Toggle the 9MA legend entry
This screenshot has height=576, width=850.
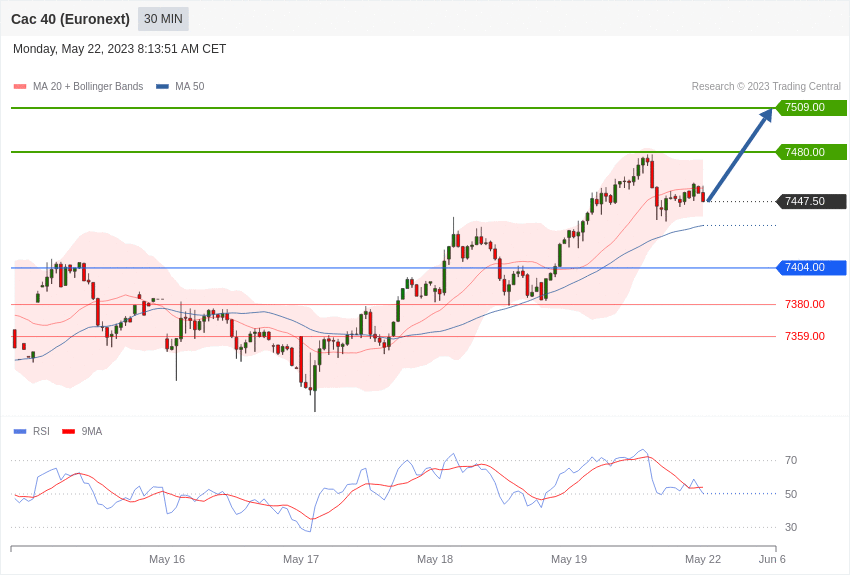[82, 431]
